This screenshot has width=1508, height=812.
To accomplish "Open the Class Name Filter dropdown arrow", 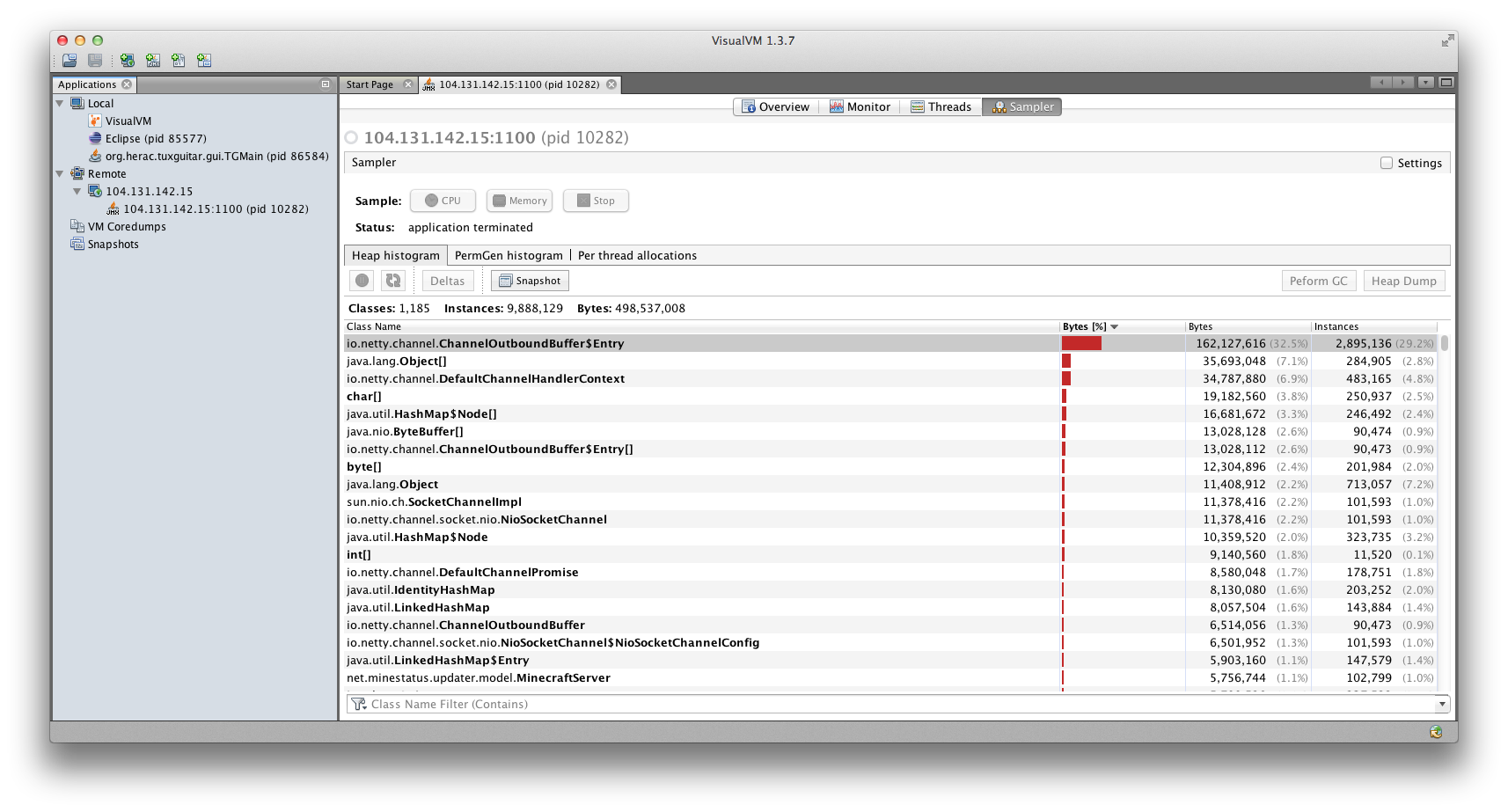I will click(x=1442, y=704).
